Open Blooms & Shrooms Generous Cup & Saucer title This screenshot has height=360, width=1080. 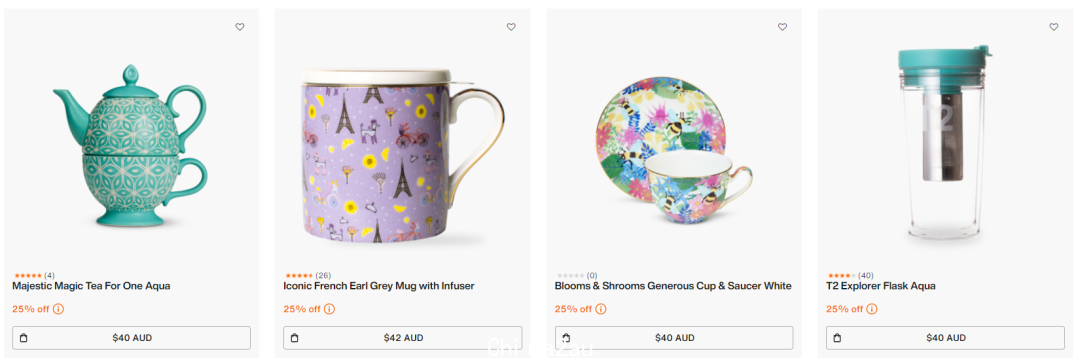(x=674, y=286)
